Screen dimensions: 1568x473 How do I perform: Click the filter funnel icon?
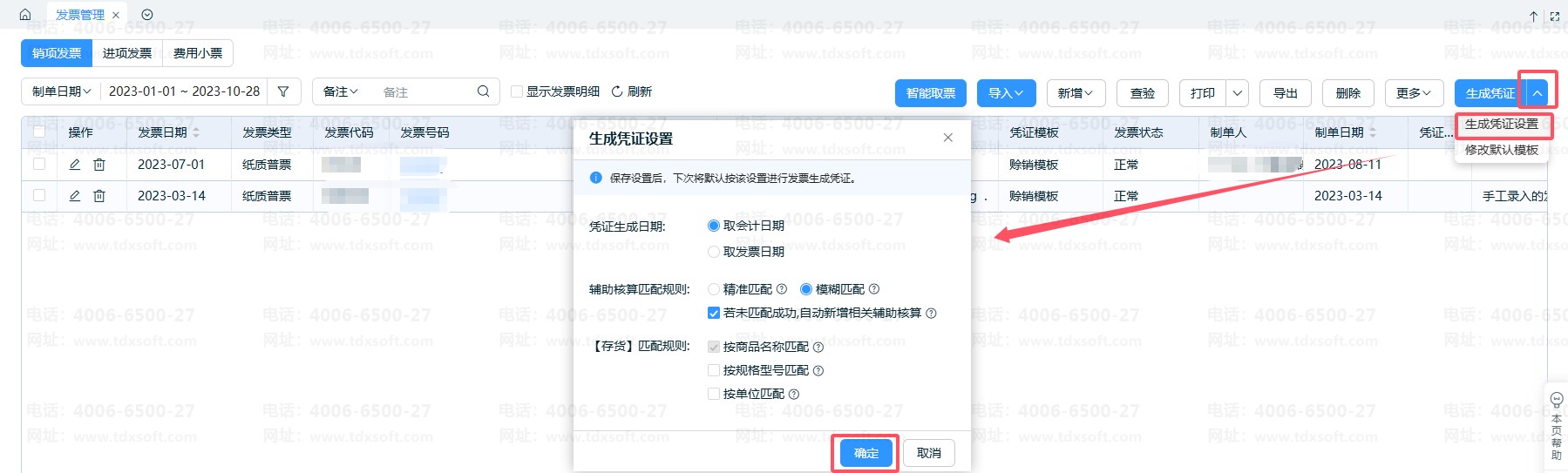[x=283, y=91]
